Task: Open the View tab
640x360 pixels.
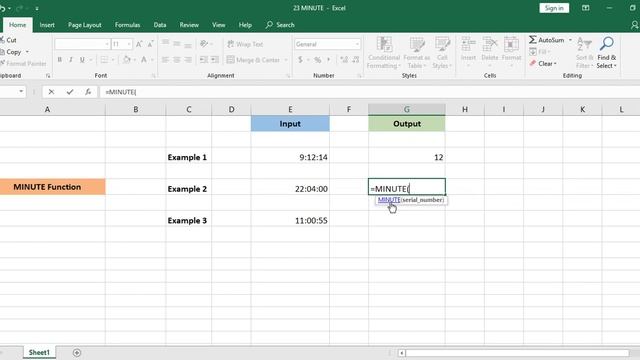Action: (218, 25)
